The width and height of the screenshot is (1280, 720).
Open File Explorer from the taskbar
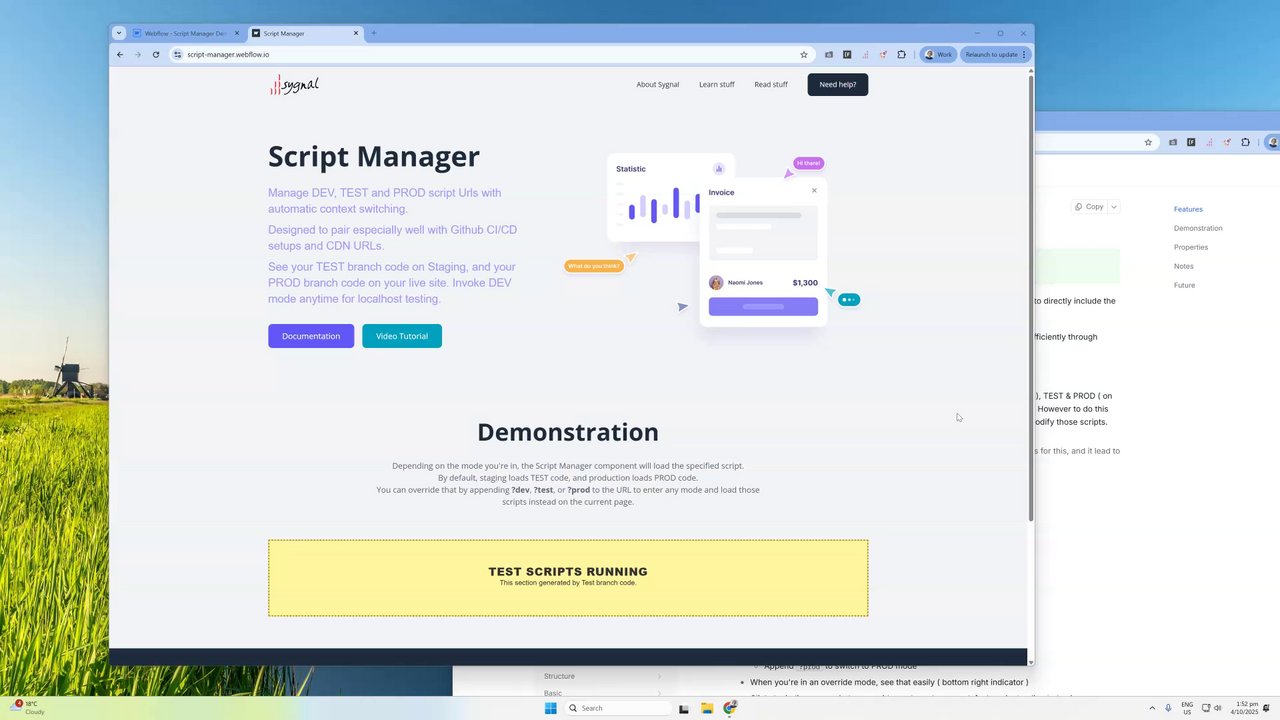pos(707,708)
